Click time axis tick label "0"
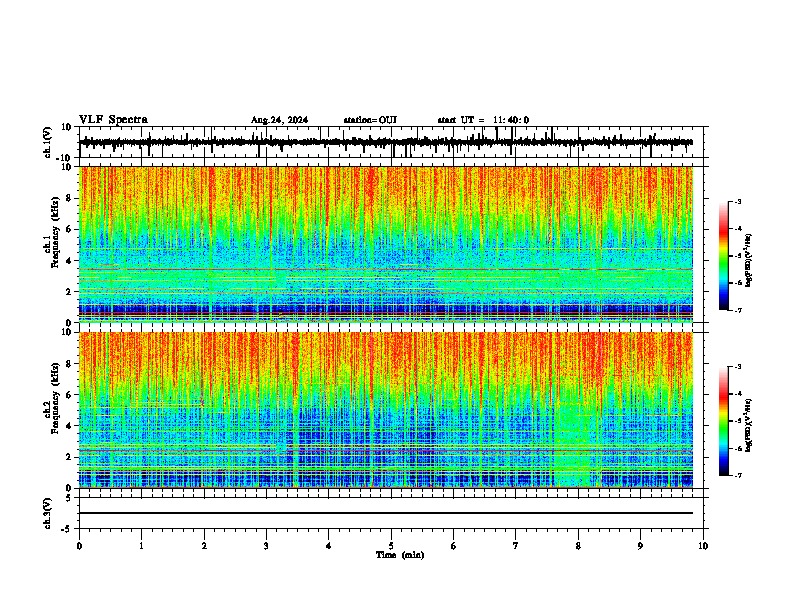Image resolution: width=792 pixels, height=612 pixels. pos(79,546)
